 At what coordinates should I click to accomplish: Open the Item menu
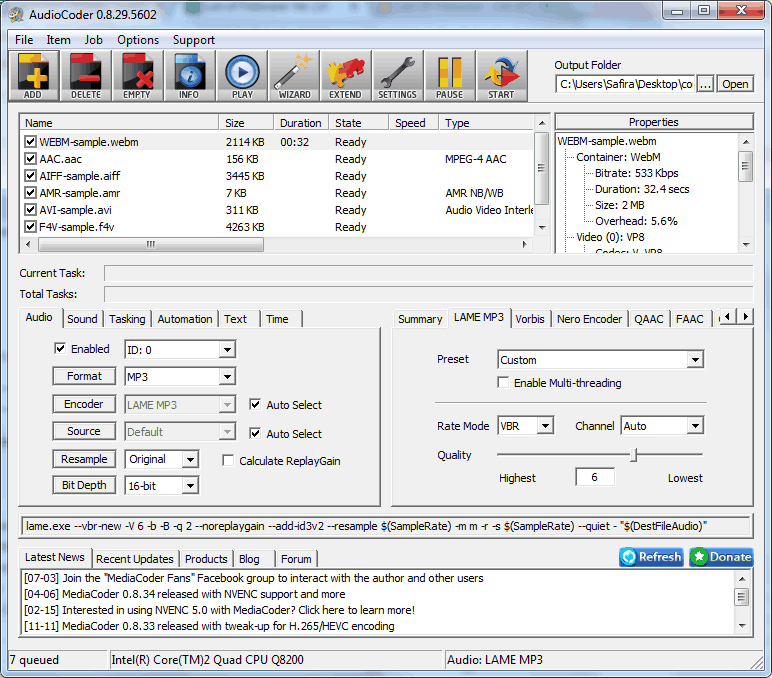[59, 40]
